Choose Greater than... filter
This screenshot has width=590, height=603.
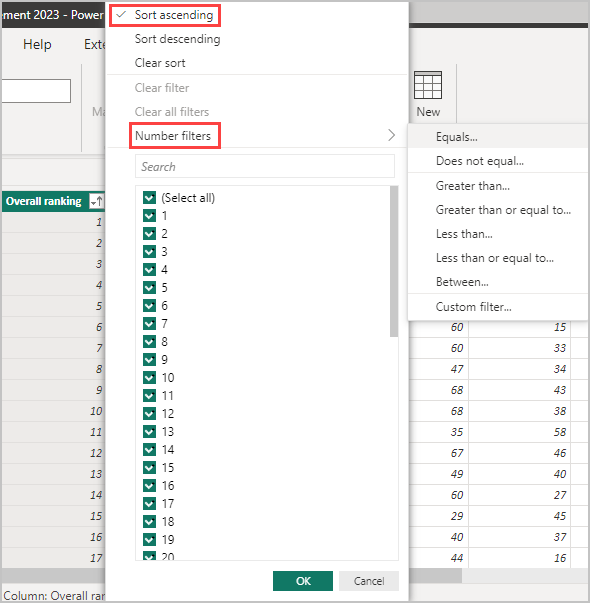coord(473,186)
